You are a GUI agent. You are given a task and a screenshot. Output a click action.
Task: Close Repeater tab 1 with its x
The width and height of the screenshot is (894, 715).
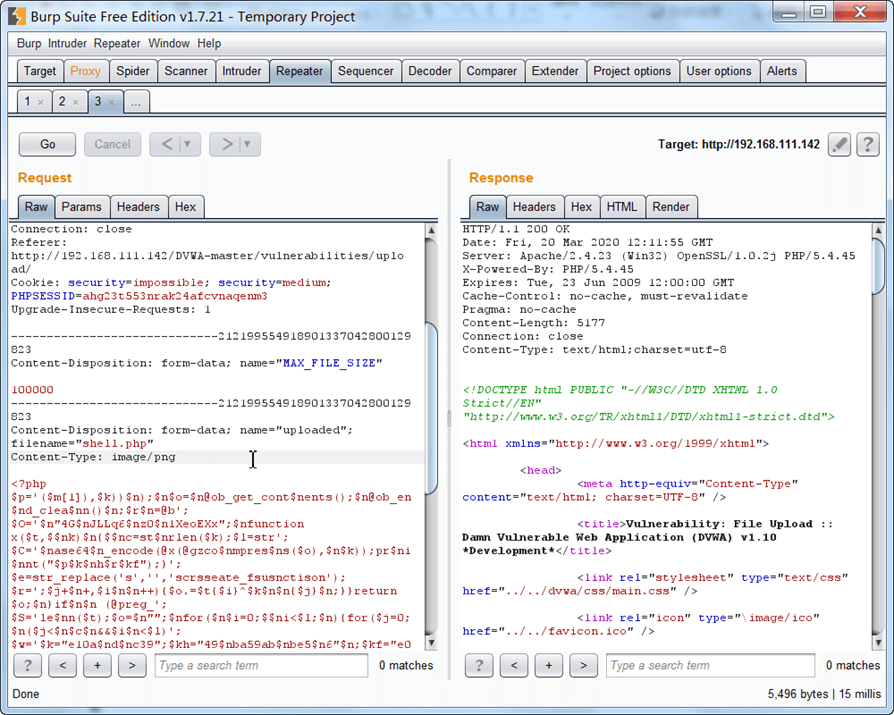point(40,103)
